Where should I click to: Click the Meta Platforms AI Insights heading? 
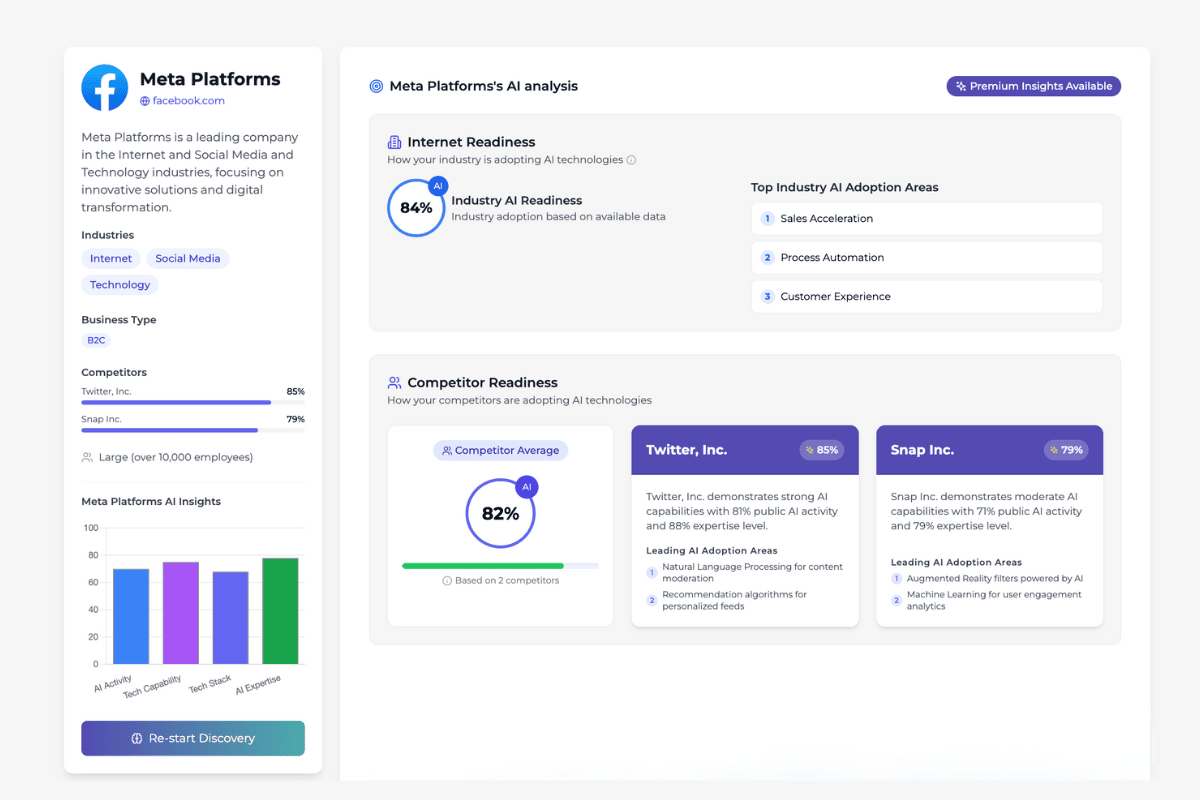click(x=151, y=502)
